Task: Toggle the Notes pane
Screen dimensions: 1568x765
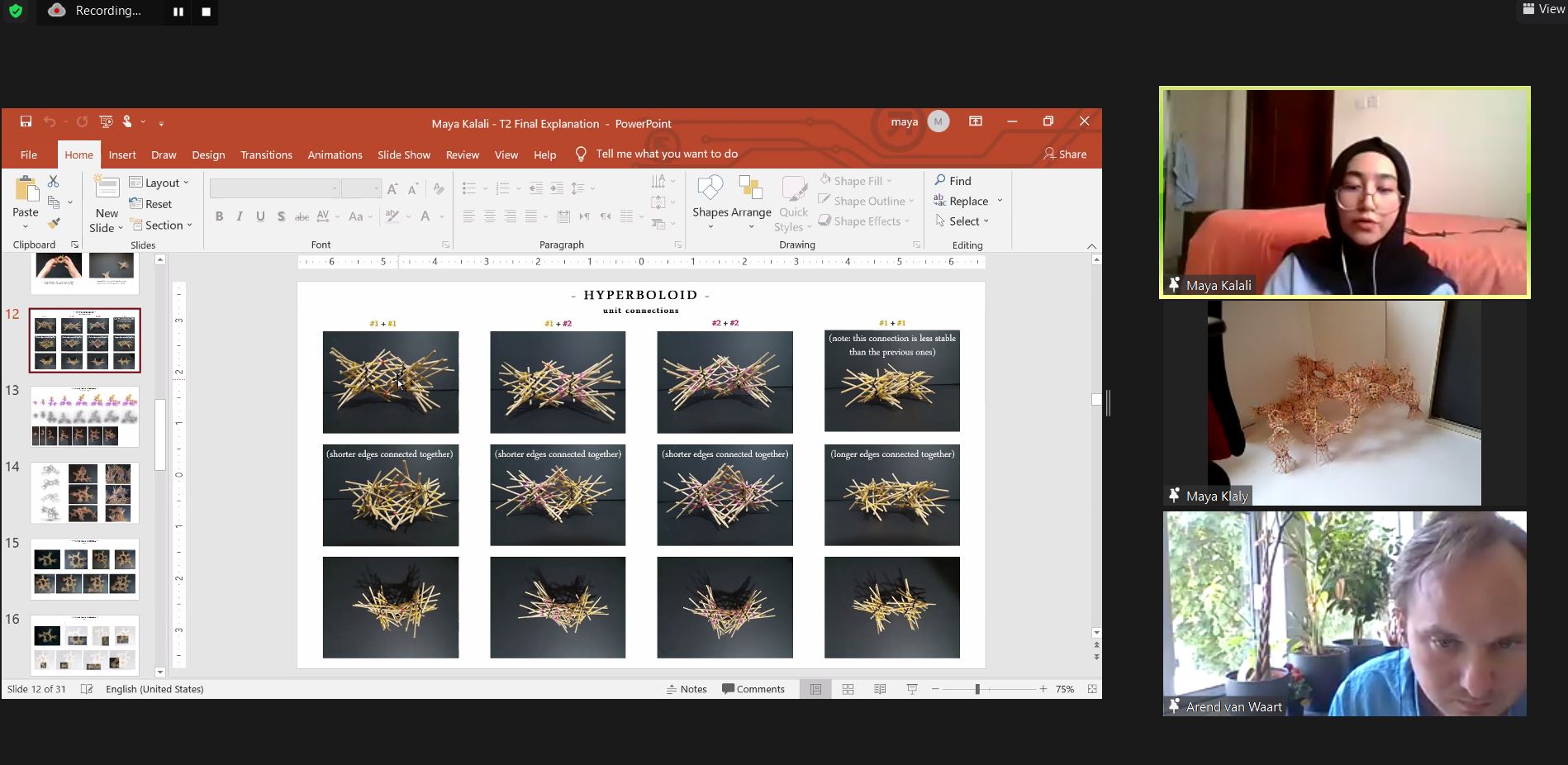Action: pos(687,689)
